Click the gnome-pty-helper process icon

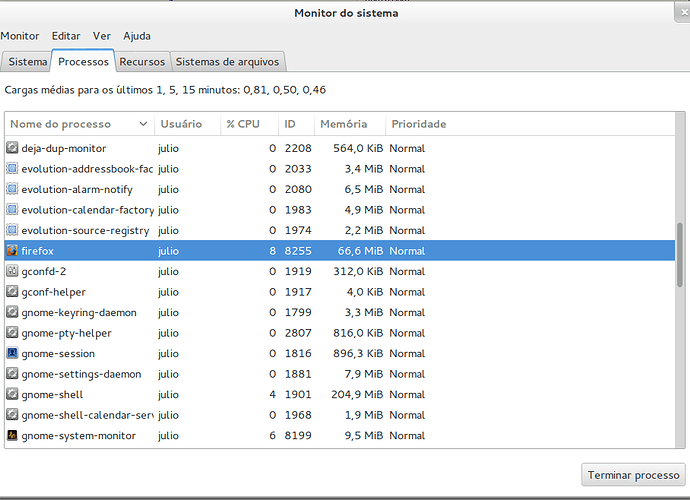point(12,333)
